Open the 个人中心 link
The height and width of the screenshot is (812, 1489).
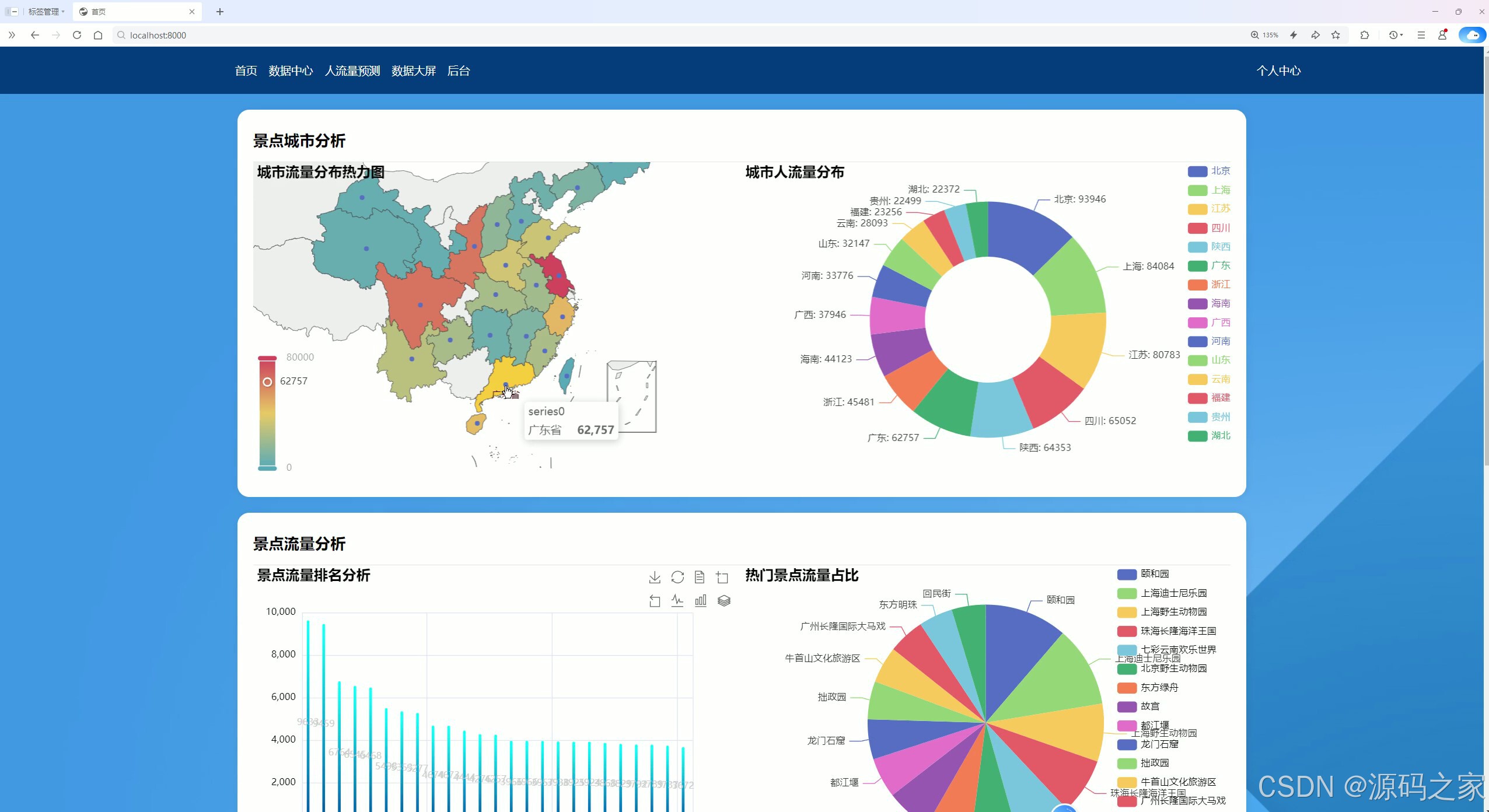point(1278,71)
